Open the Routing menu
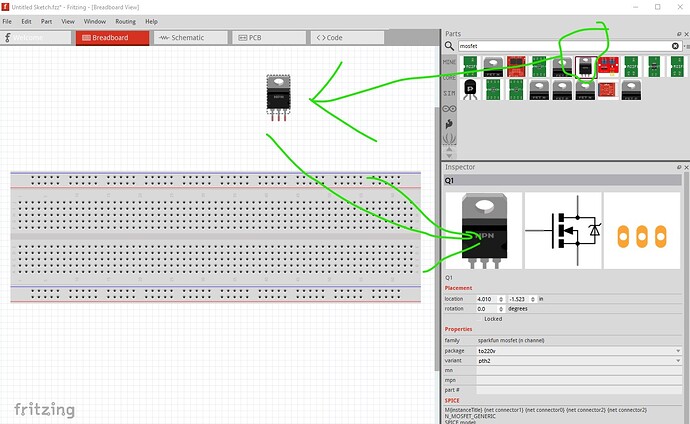 pyautogui.click(x=125, y=21)
